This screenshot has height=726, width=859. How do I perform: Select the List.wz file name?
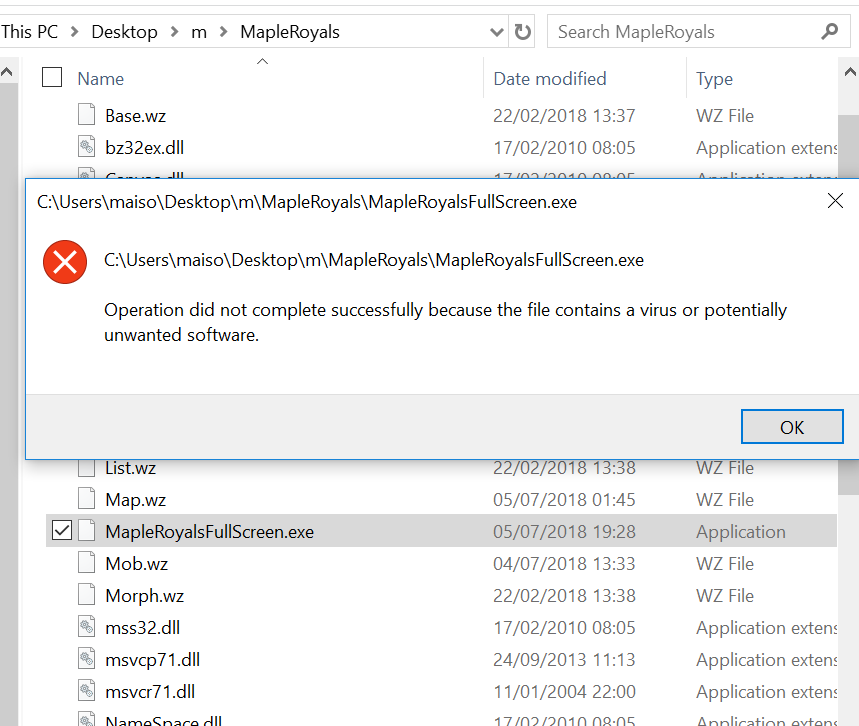pyautogui.click(x=130, y=468)
